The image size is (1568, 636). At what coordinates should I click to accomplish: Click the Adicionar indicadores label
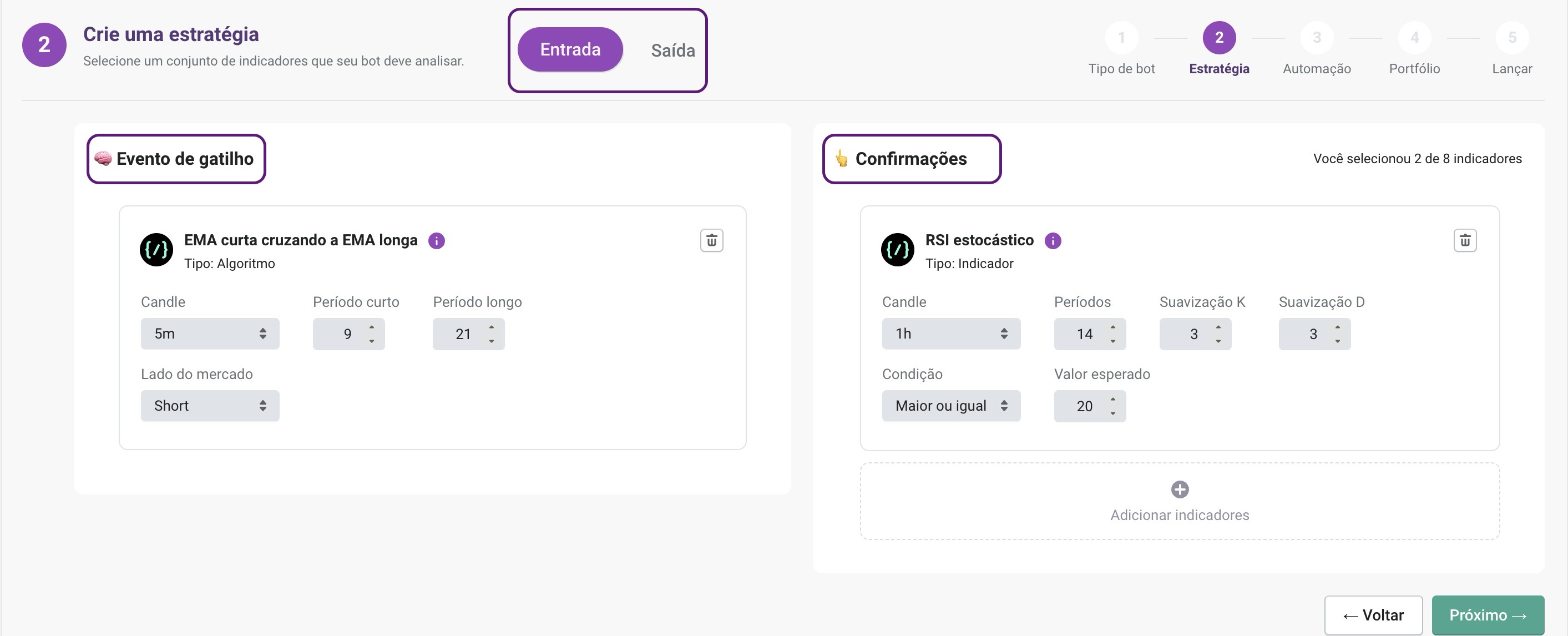1180,515
